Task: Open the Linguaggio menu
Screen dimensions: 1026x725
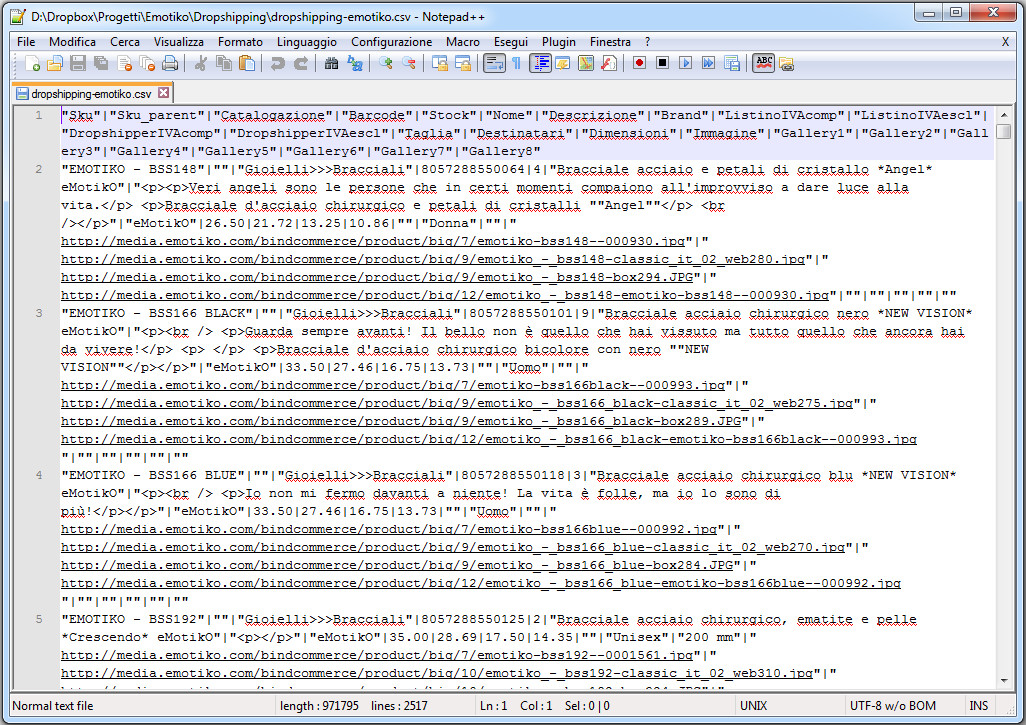Action: coord(306,42)
